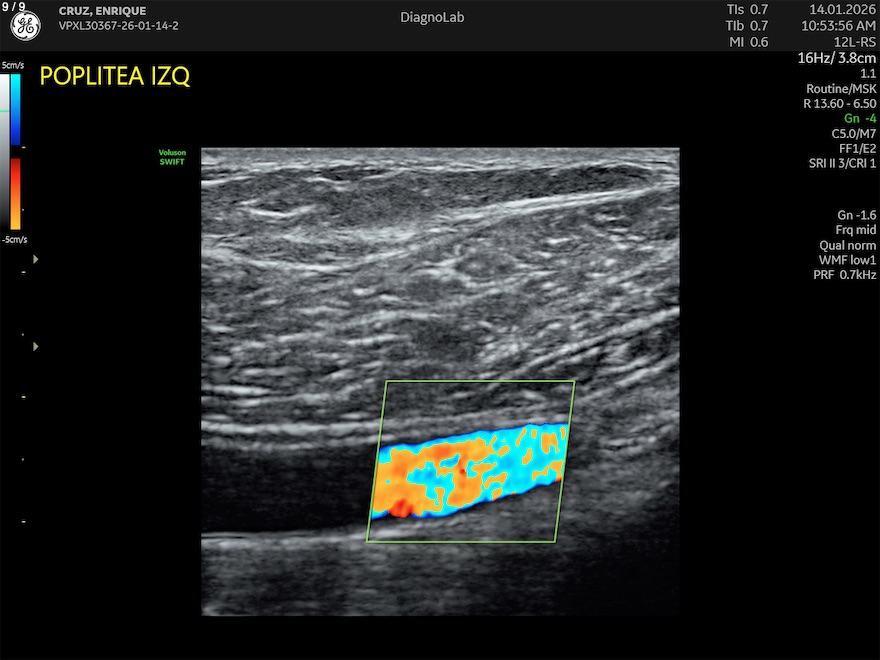Viewport: 880px width, 660px height.
Task: Click patient name CRUZ, ENRIQUE
Action: (x=104, y=11)
